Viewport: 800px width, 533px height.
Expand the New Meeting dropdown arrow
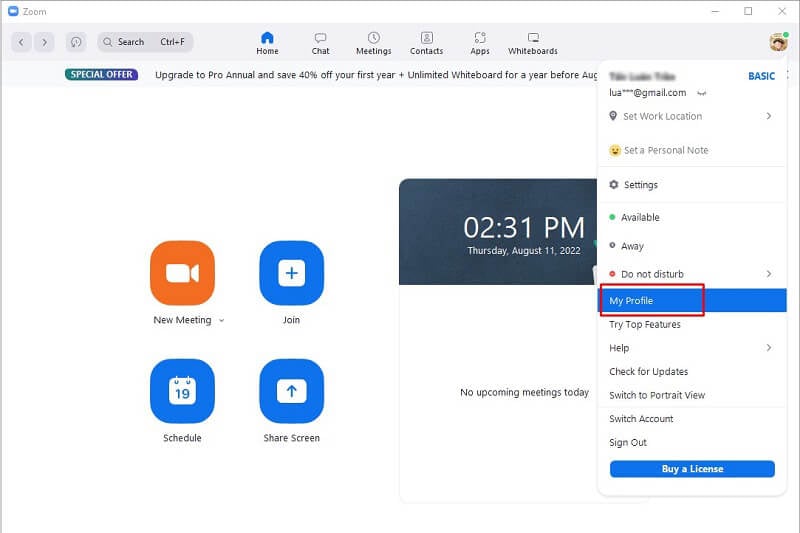point(221,320)
